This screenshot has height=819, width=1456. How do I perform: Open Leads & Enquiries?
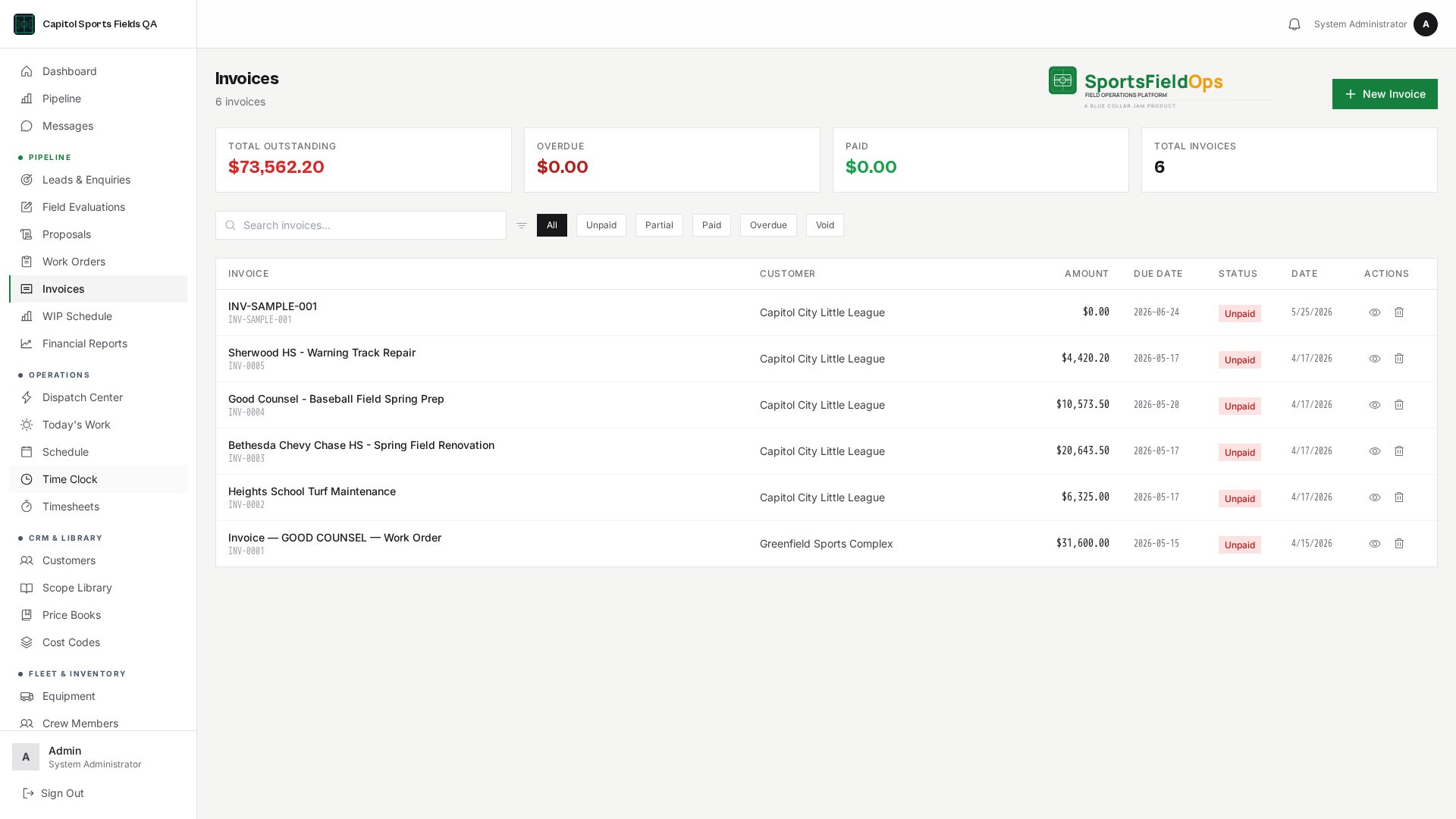[x=98, y=180]
